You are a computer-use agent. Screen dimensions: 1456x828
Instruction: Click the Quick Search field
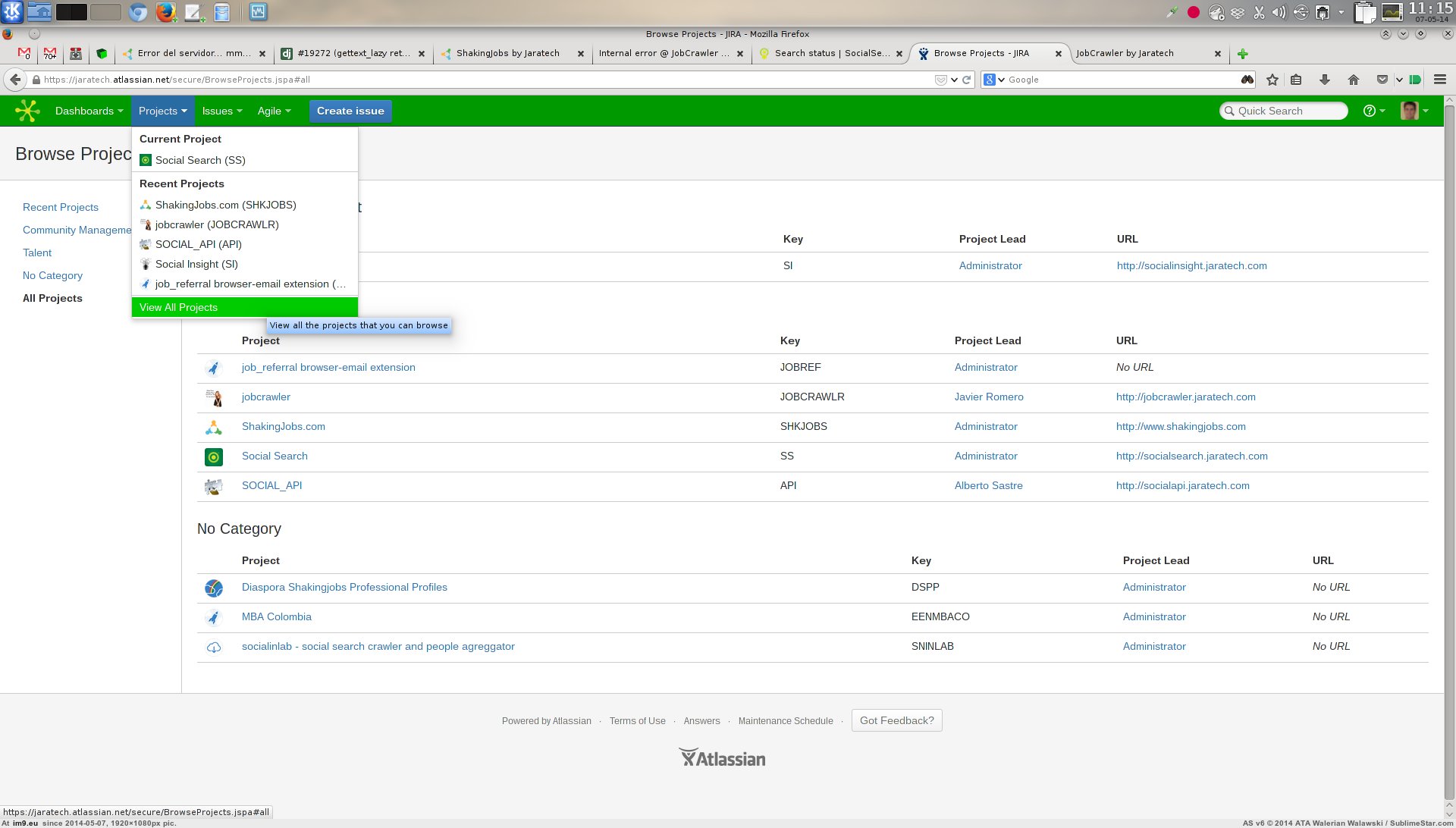click(x=1284, y=111)
